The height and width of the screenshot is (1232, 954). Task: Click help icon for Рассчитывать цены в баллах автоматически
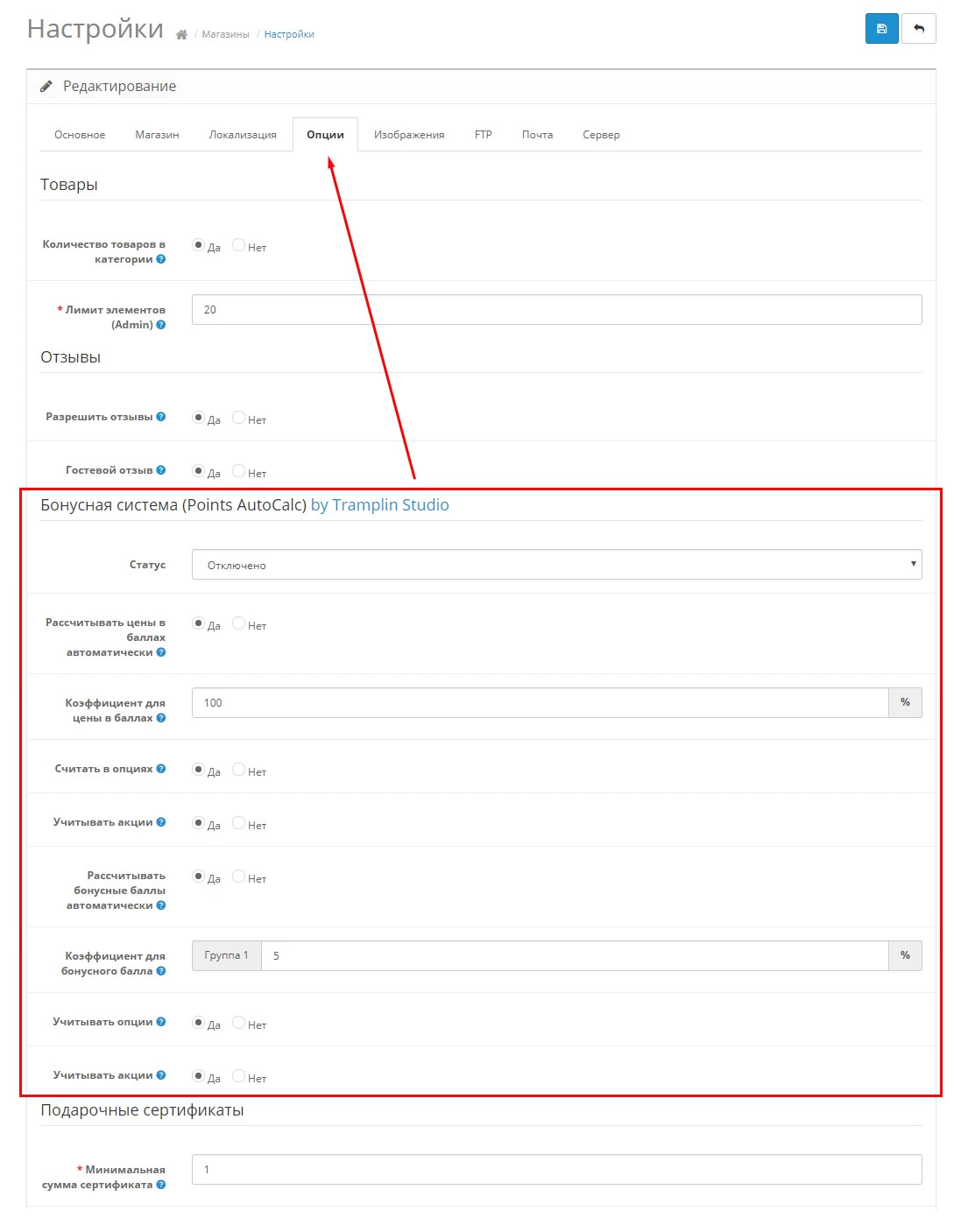pyautogui.click(x=160, y=652)
